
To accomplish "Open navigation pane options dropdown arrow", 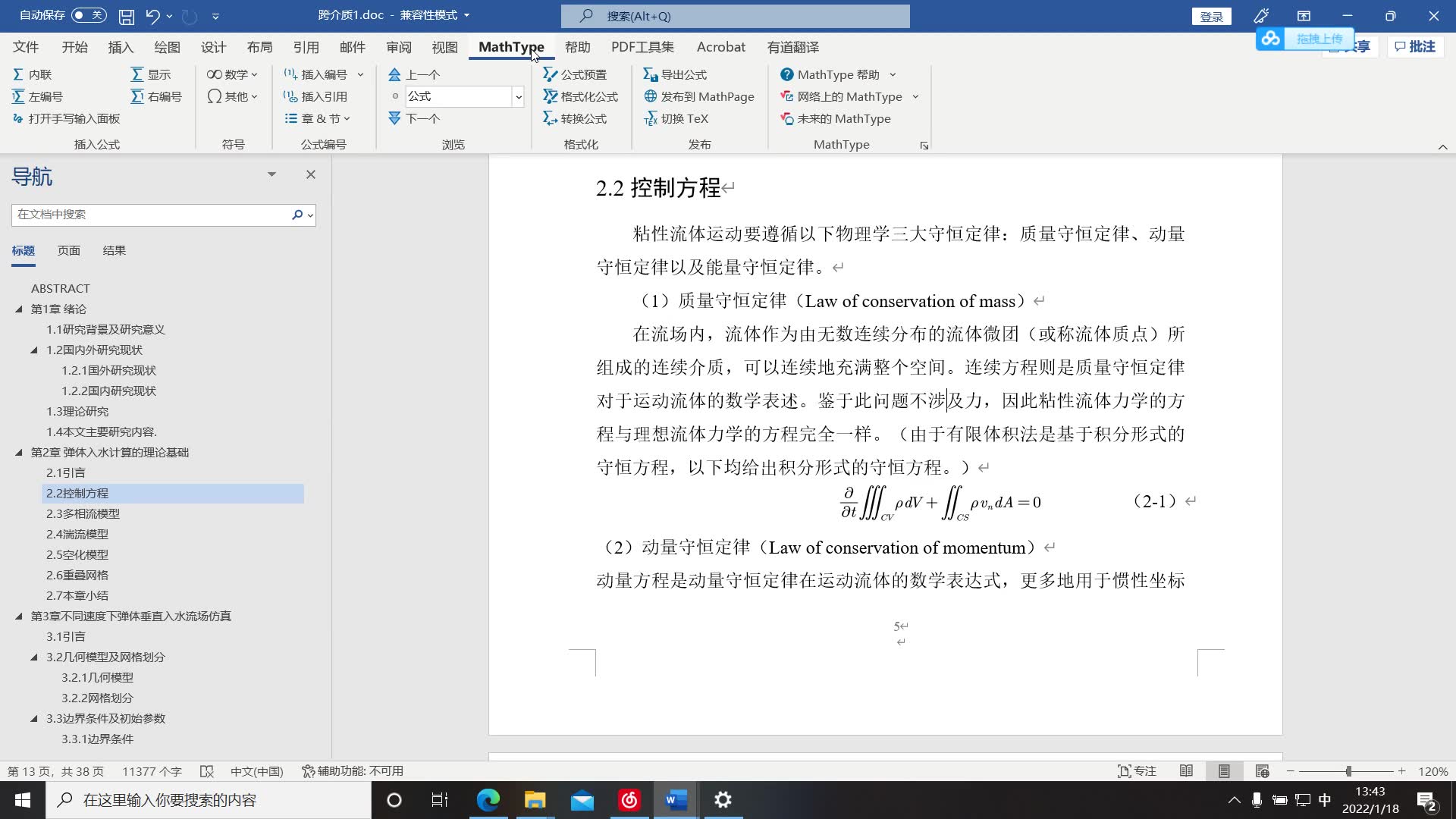I will 271,174.
